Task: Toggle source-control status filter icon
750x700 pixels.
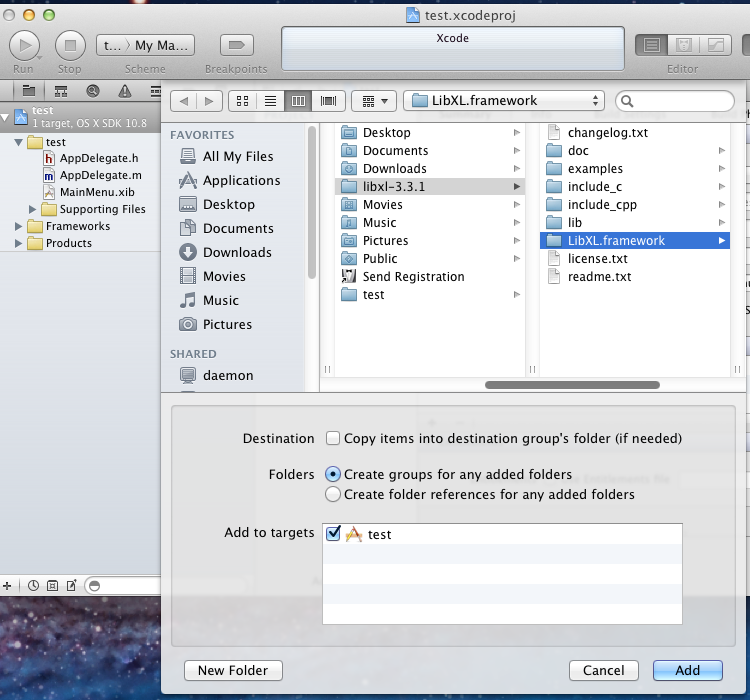Action: (52, 586)
